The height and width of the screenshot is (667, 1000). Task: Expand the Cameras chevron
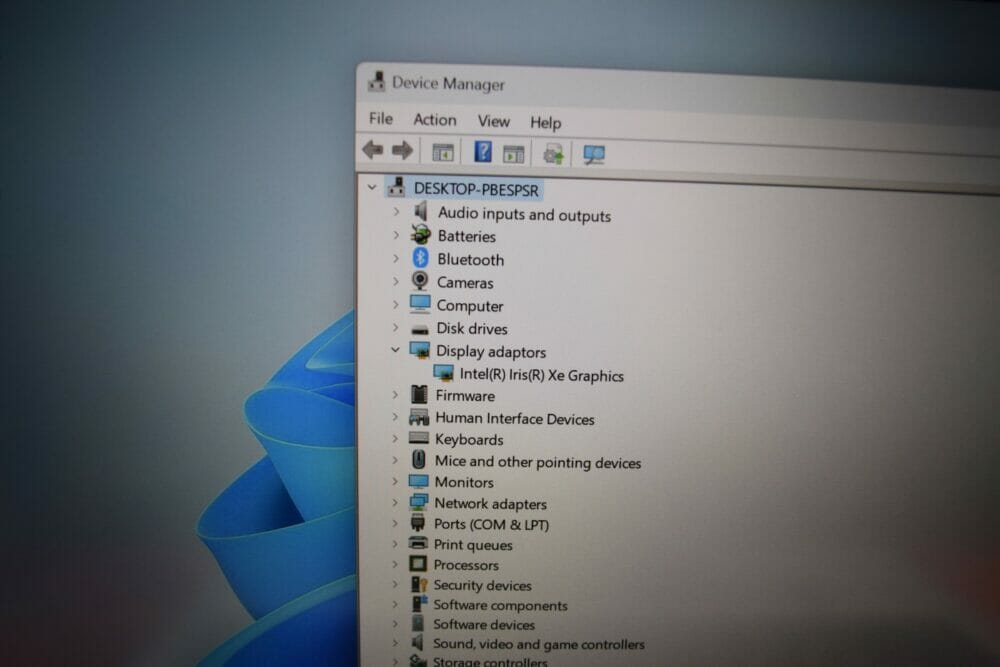point(395,281)
